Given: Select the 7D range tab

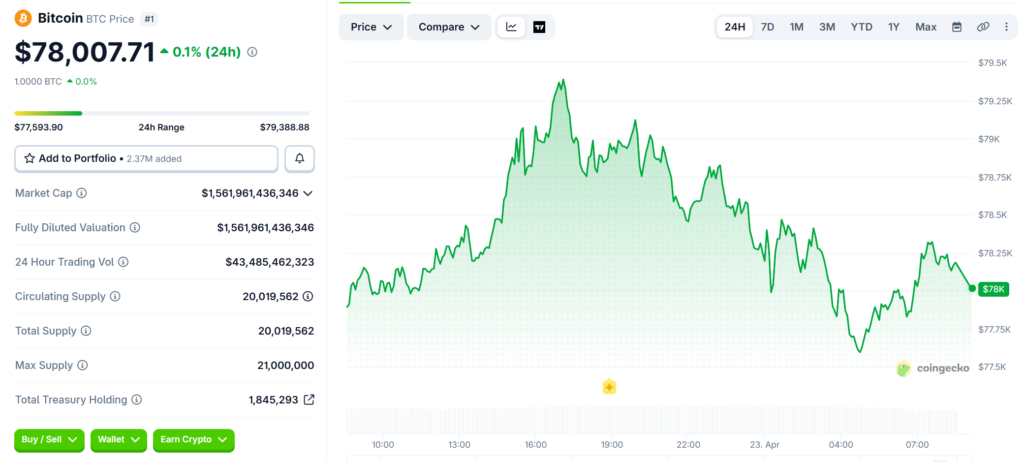Looking at the screenshot, I should pos(767,27).
